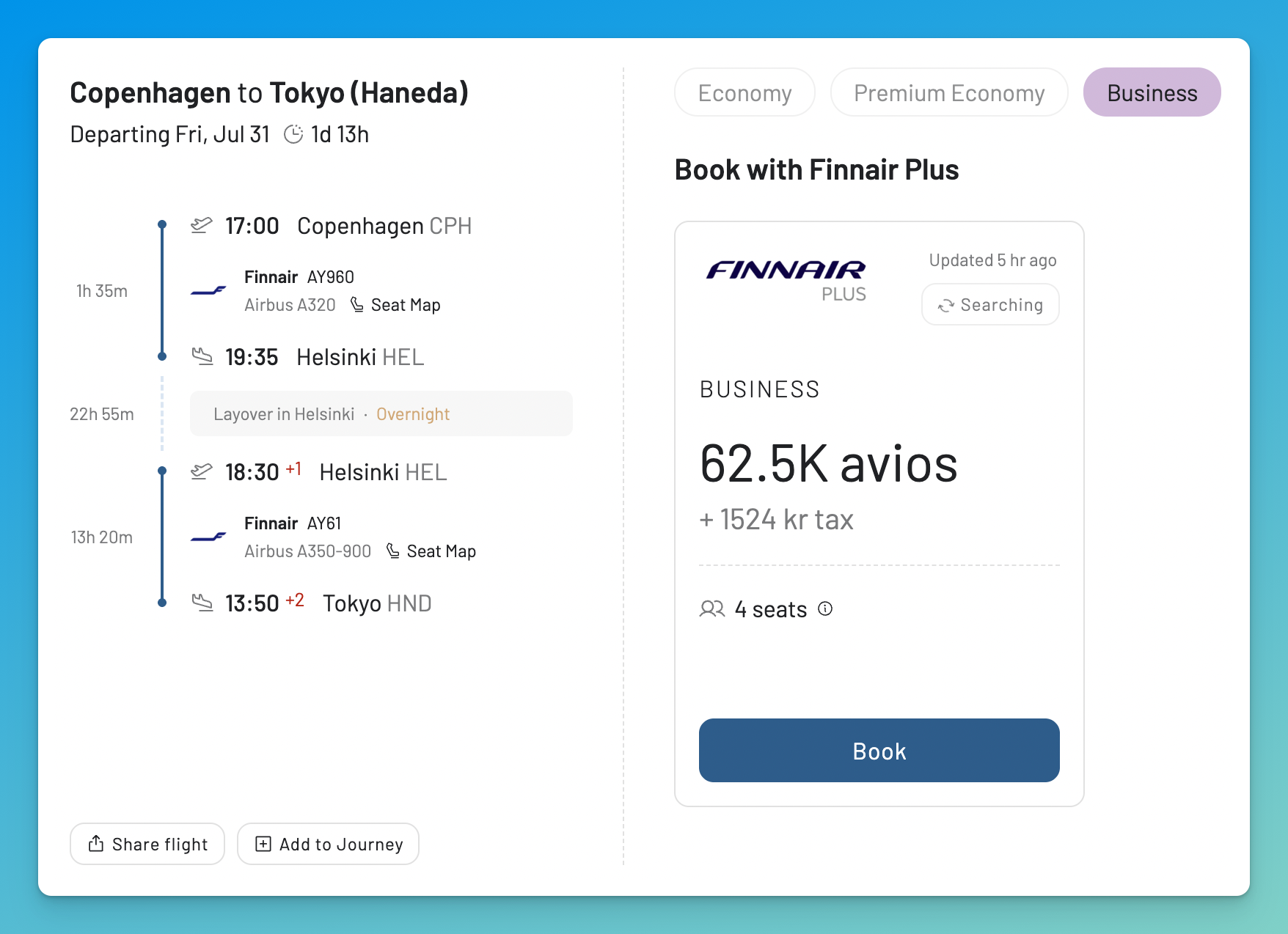Click the Airbus A350-900 aircraft label

tap(307, 551)
